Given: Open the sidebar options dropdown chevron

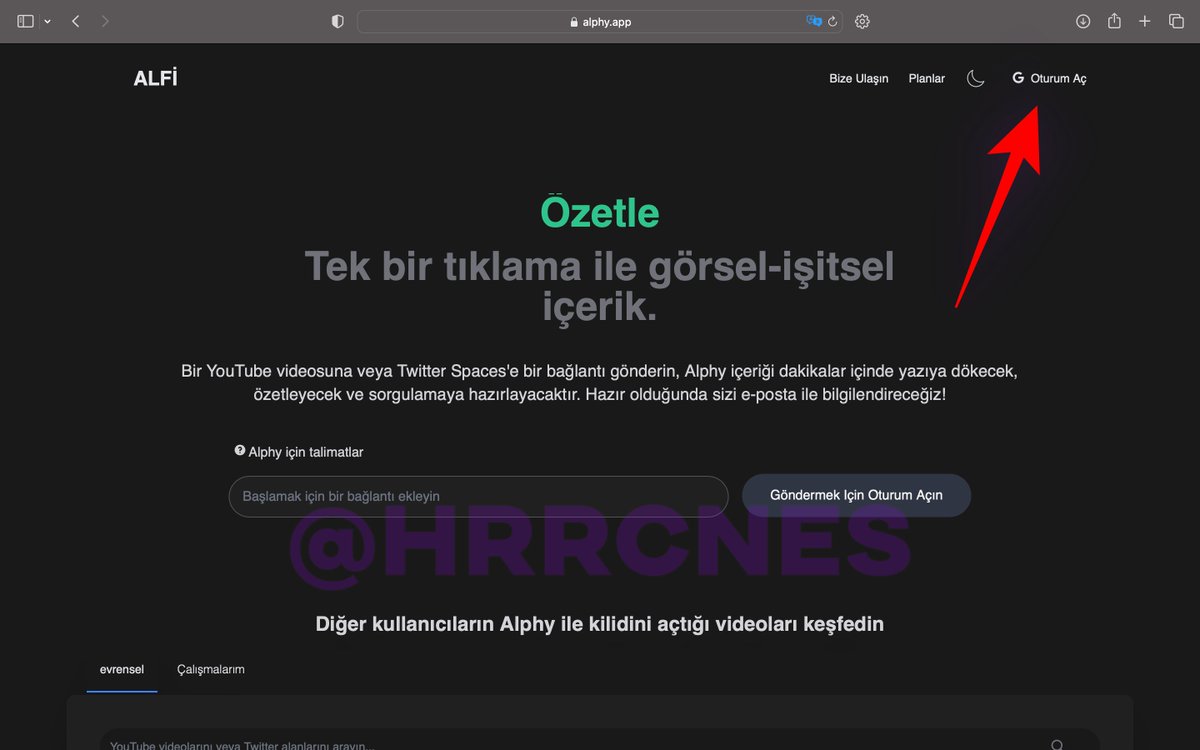Looking at the screenshot, I should tap(47, 21).
